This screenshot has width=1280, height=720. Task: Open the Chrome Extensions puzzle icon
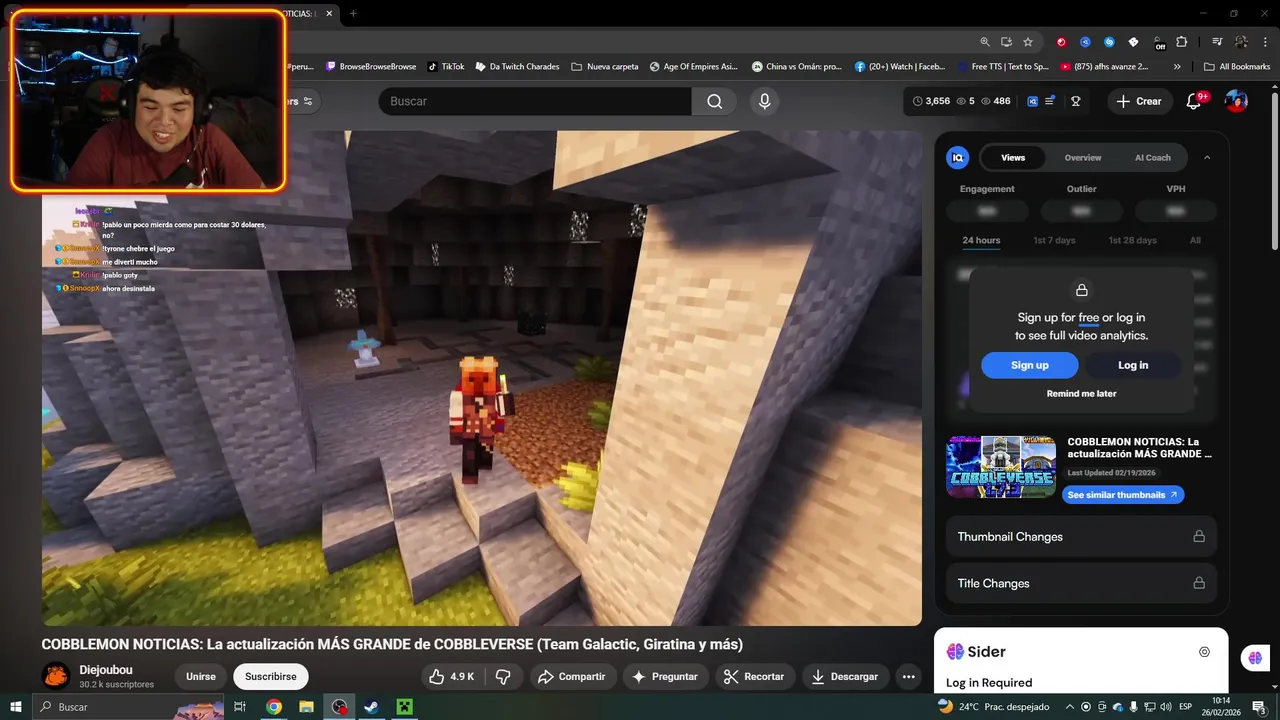tap(1182, 42)
